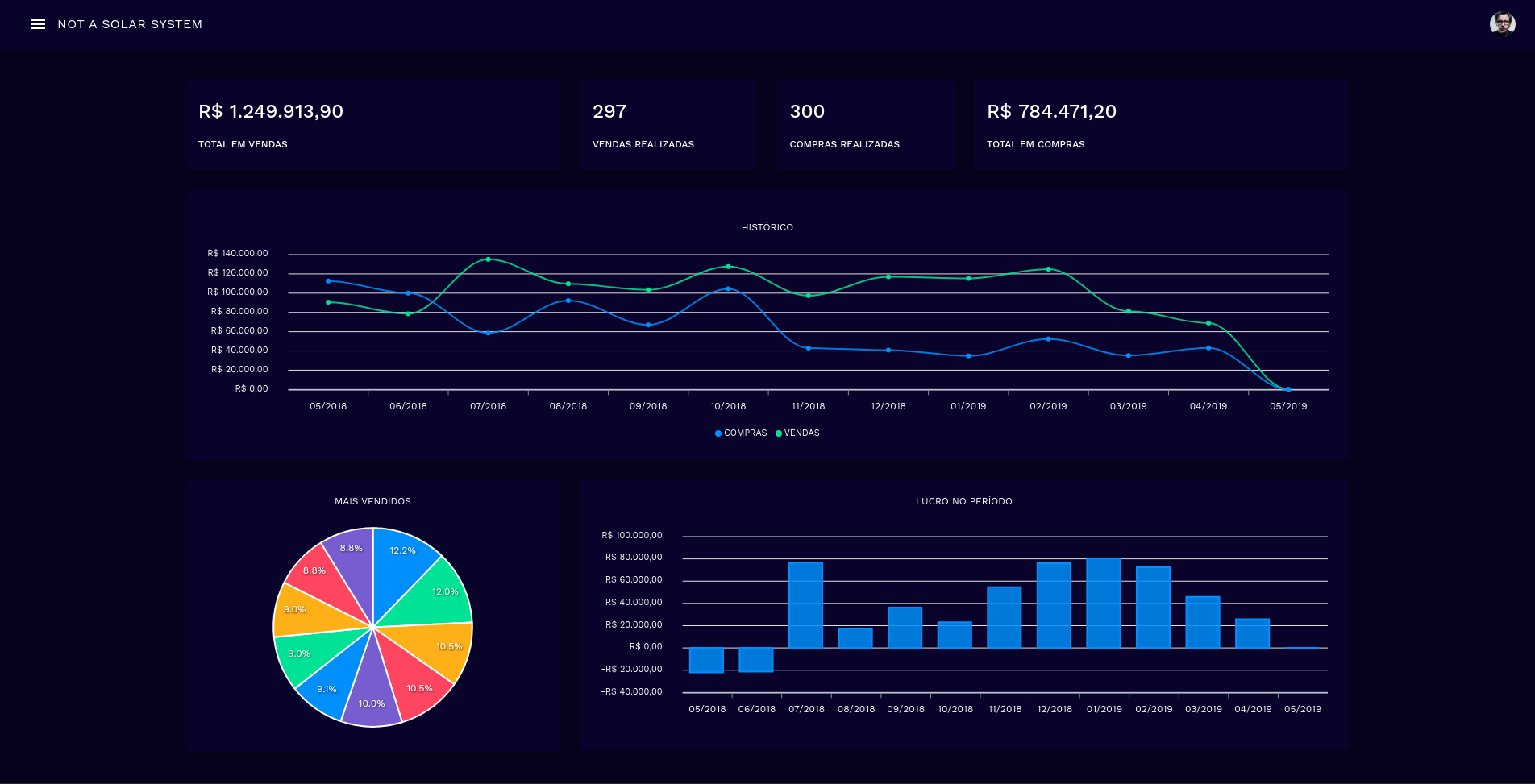Click the 02/2019 profit bar

tap(1153, 607)
